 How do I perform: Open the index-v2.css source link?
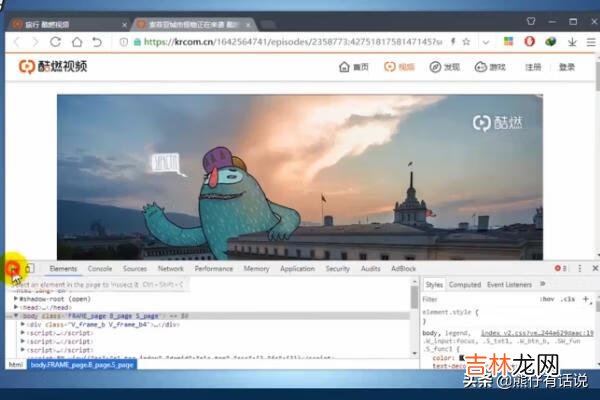click(537, 332)
